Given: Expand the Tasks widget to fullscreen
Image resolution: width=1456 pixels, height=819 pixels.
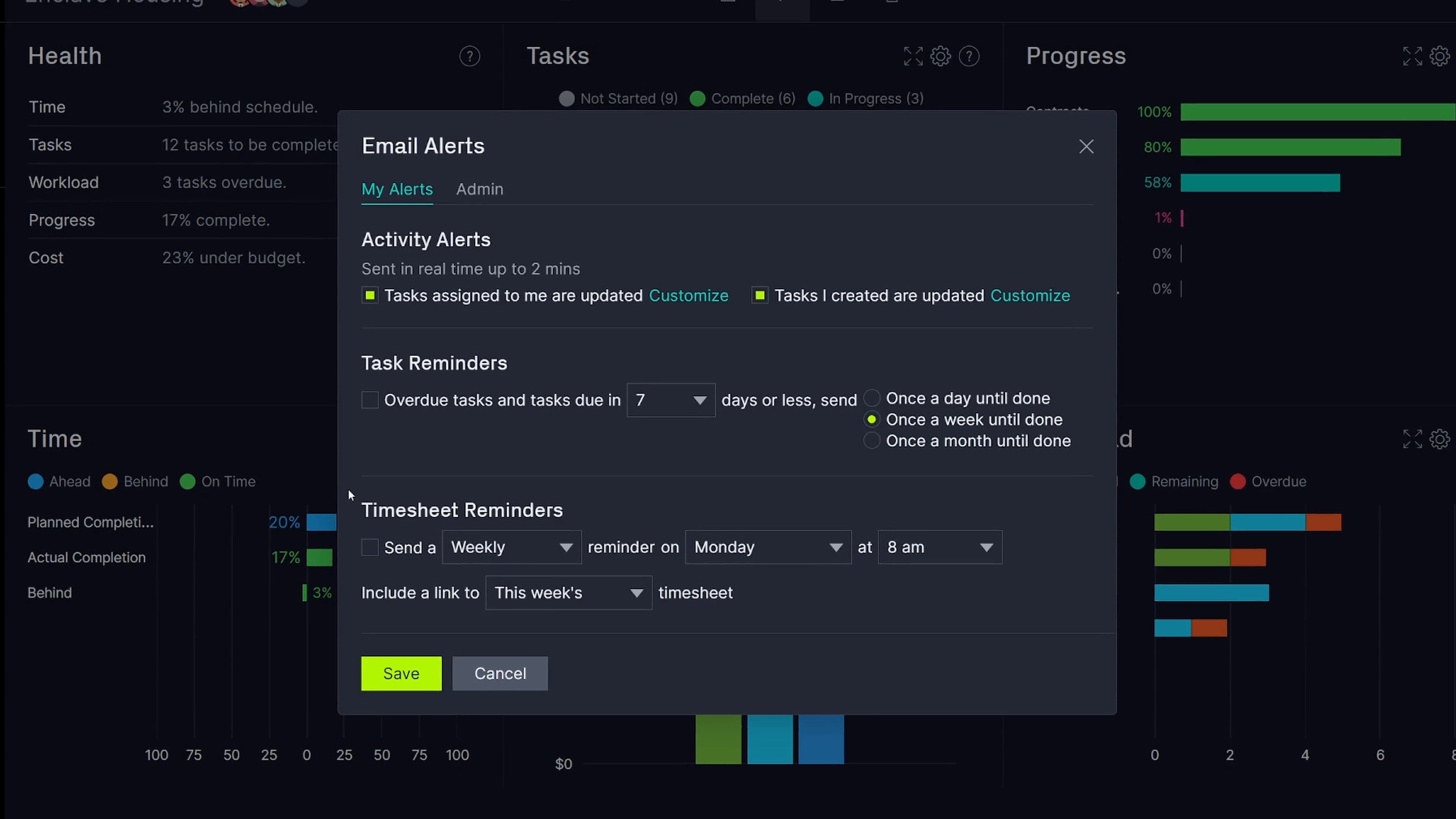Looking at the screenshot, I should (913, 56).
